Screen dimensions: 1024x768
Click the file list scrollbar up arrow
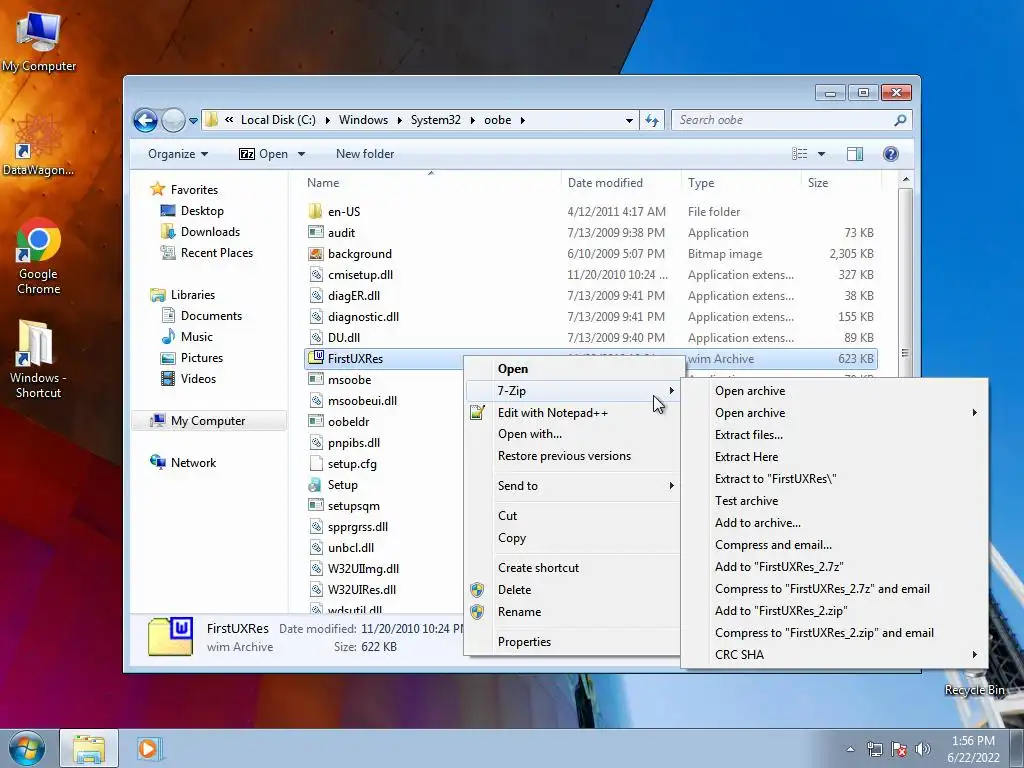(x=905, y=179)
